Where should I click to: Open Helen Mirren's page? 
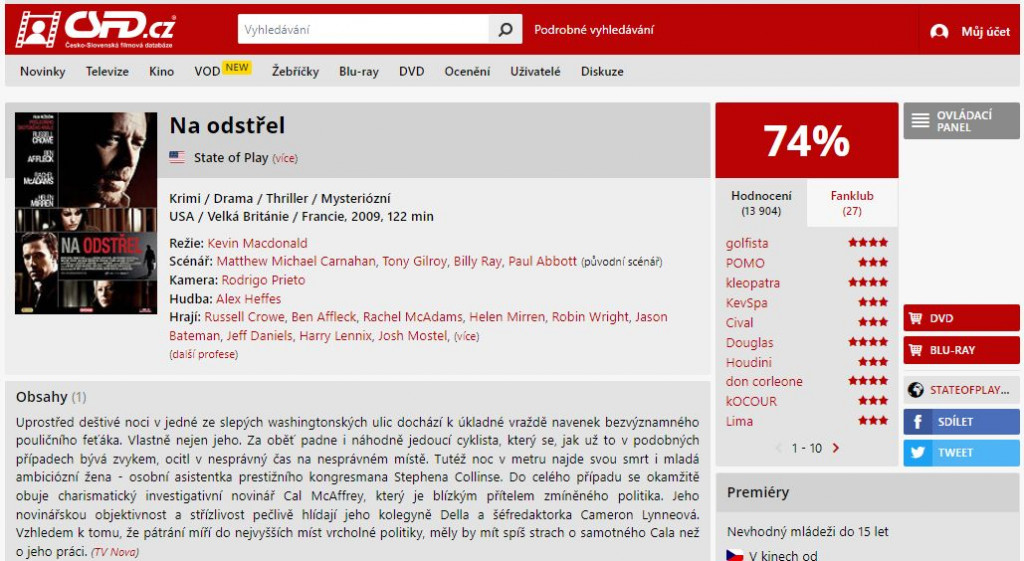pyautogui.click(x=507, y=317)
